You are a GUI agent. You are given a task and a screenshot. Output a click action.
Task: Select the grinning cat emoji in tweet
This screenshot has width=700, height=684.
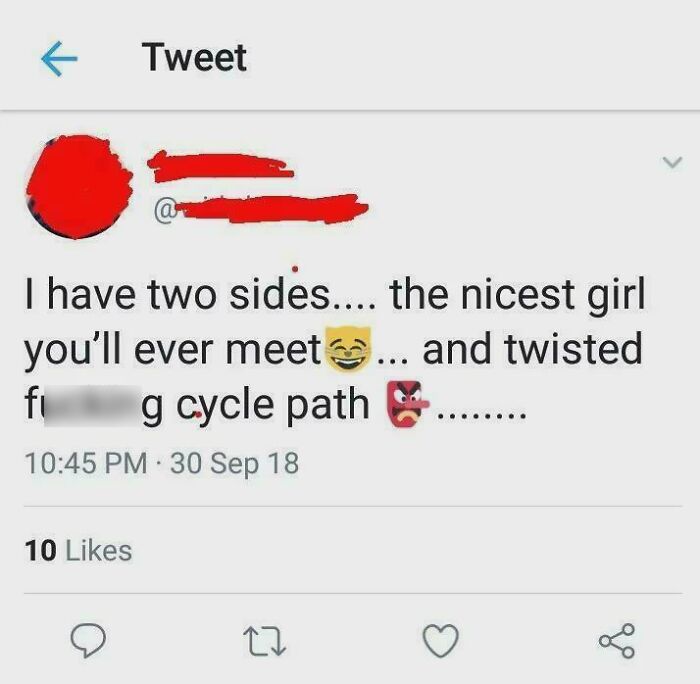click(x=348, y=349)
